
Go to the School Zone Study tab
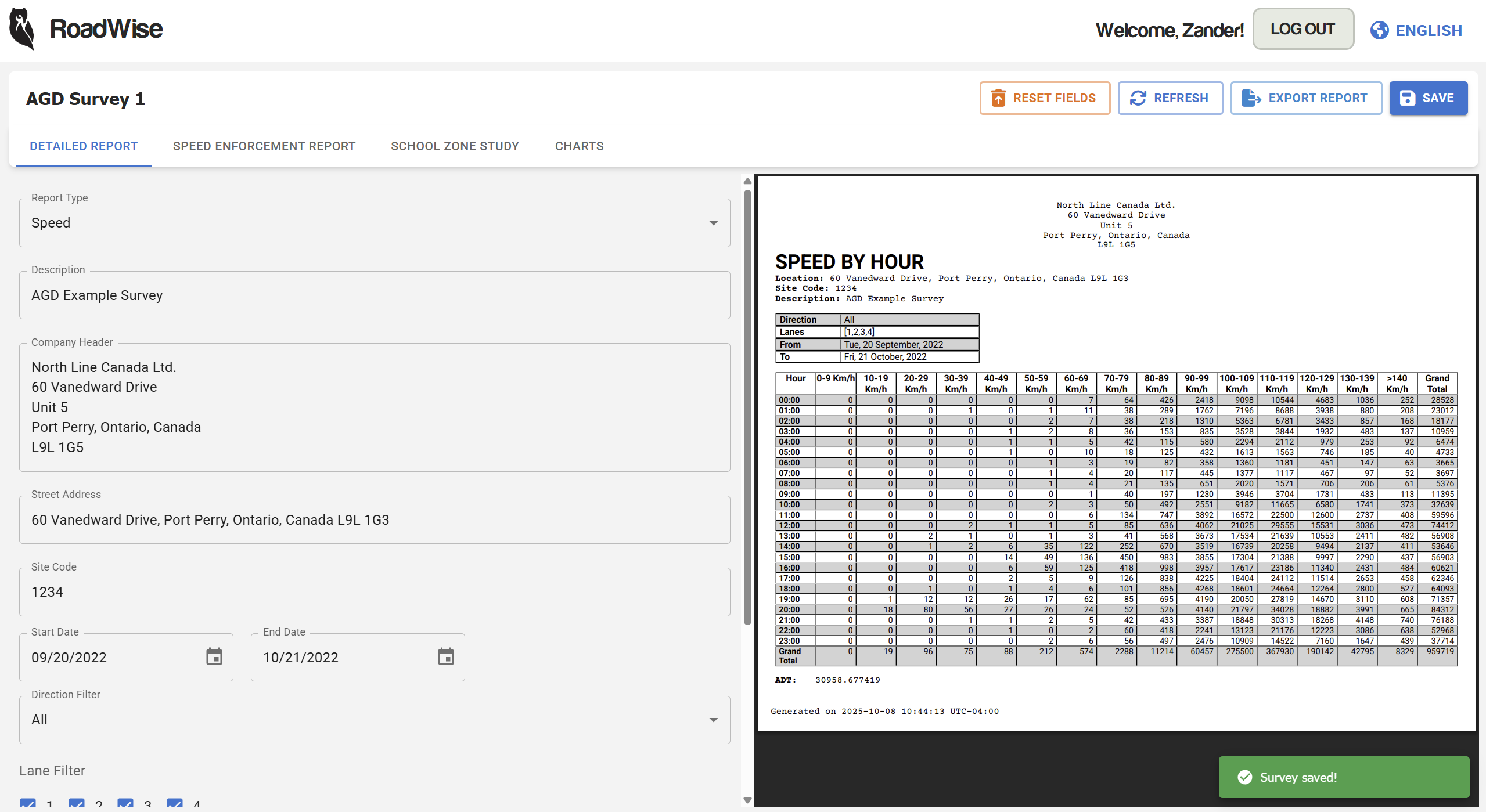(455, 146)
